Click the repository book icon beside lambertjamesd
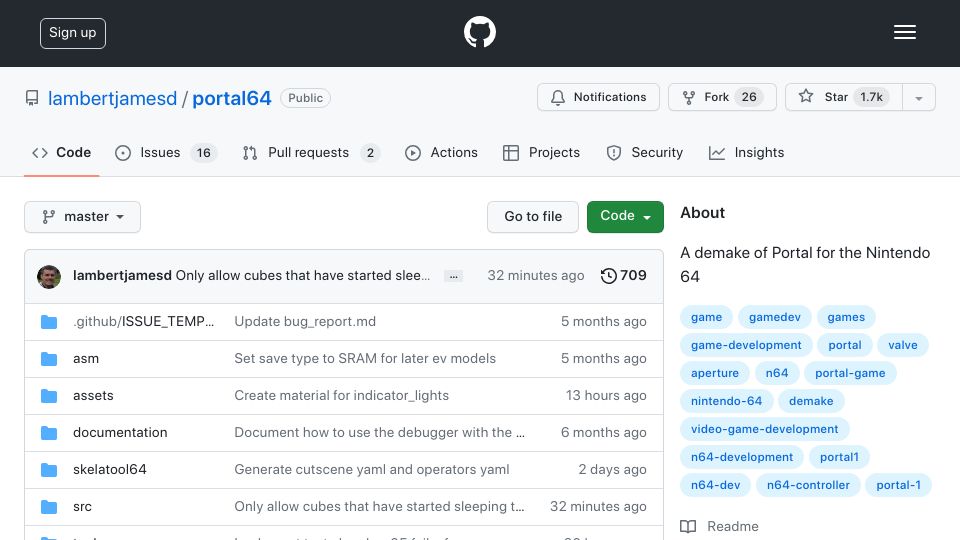This screenshot has height=540, width=960. 32,98
